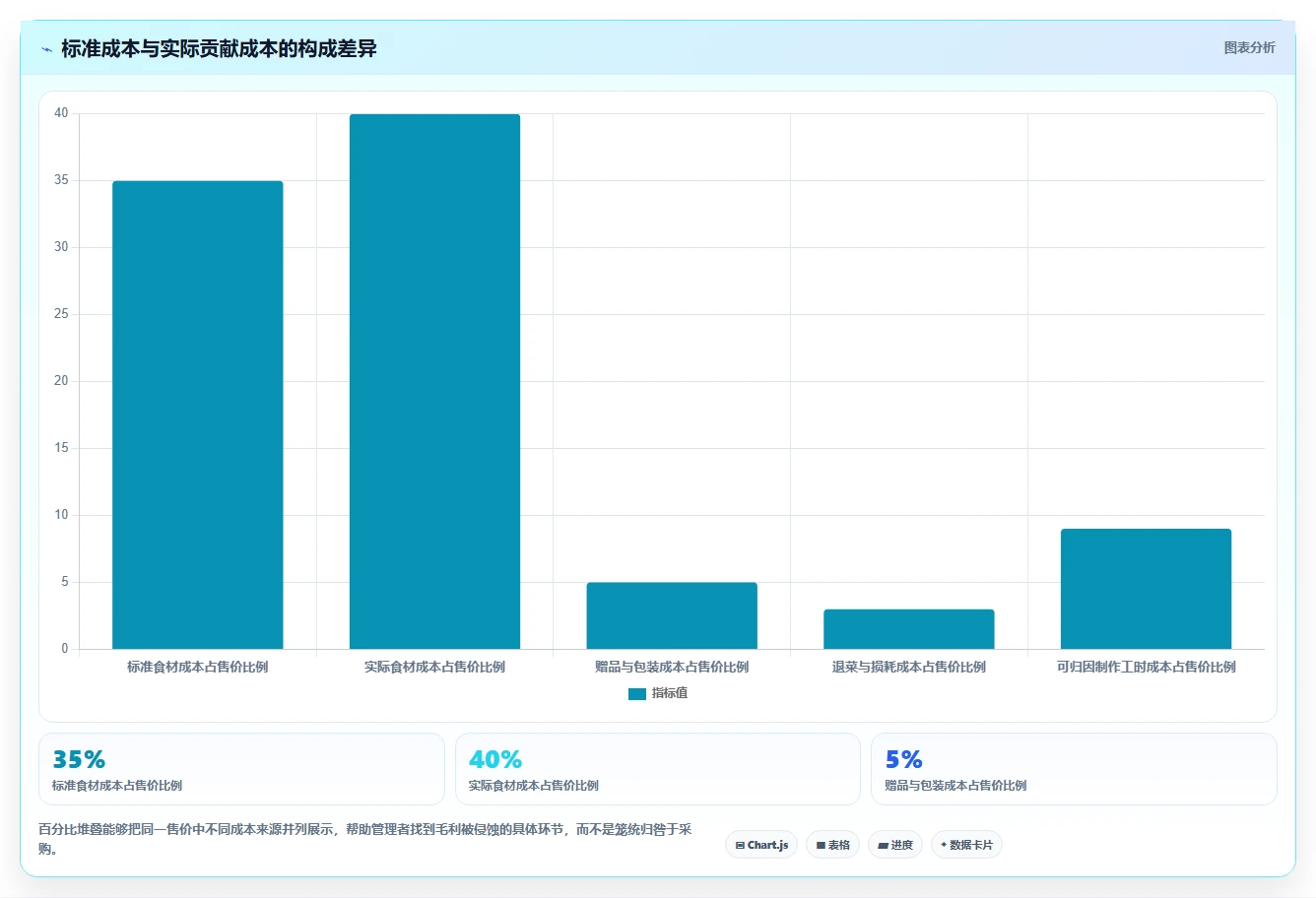Image resolution: width=1316 pixels, height=898 pixels.
Task: Click the y-axis value 10
Action: pyautogui.click(x=61, y=515)
